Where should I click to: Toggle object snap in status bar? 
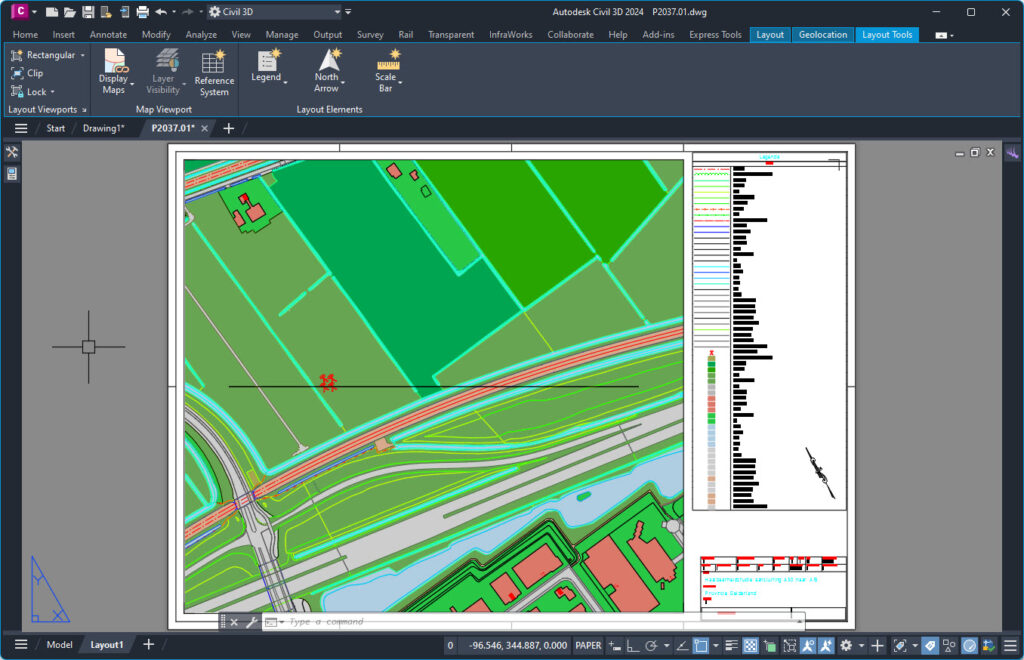tap(701, 646)
